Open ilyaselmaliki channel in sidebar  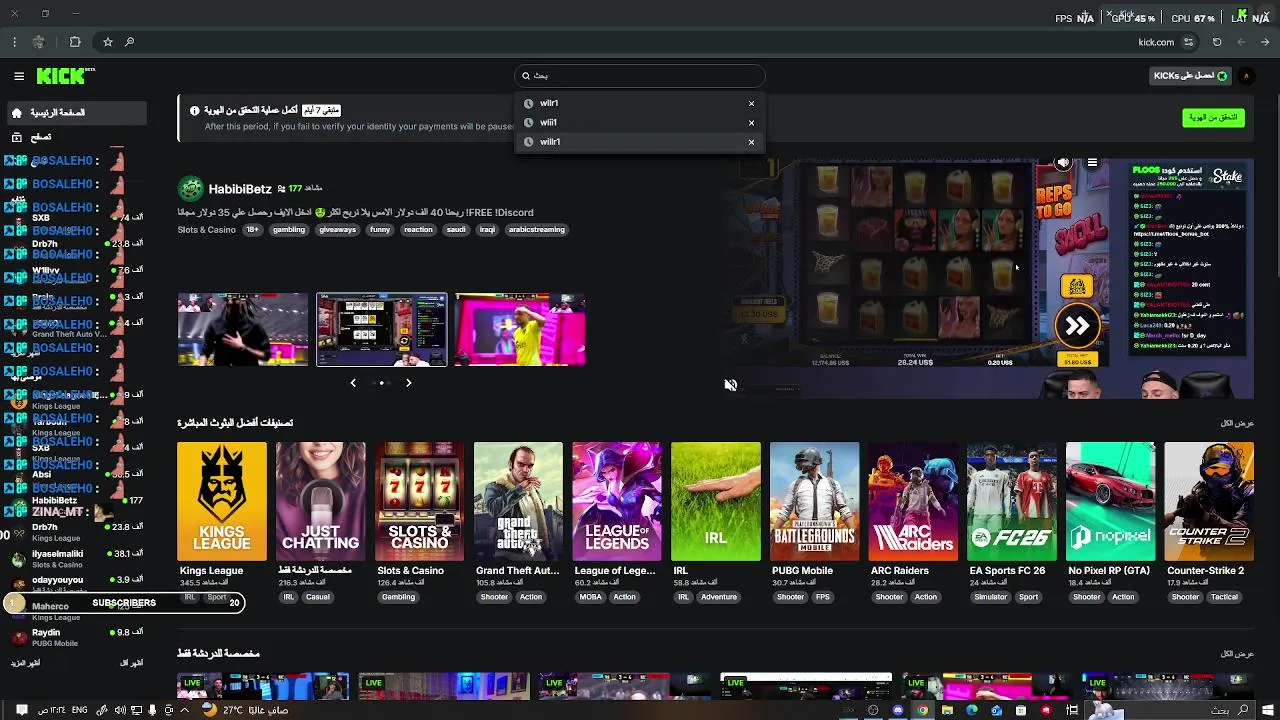pyautogui.click(x=75, y=558)
